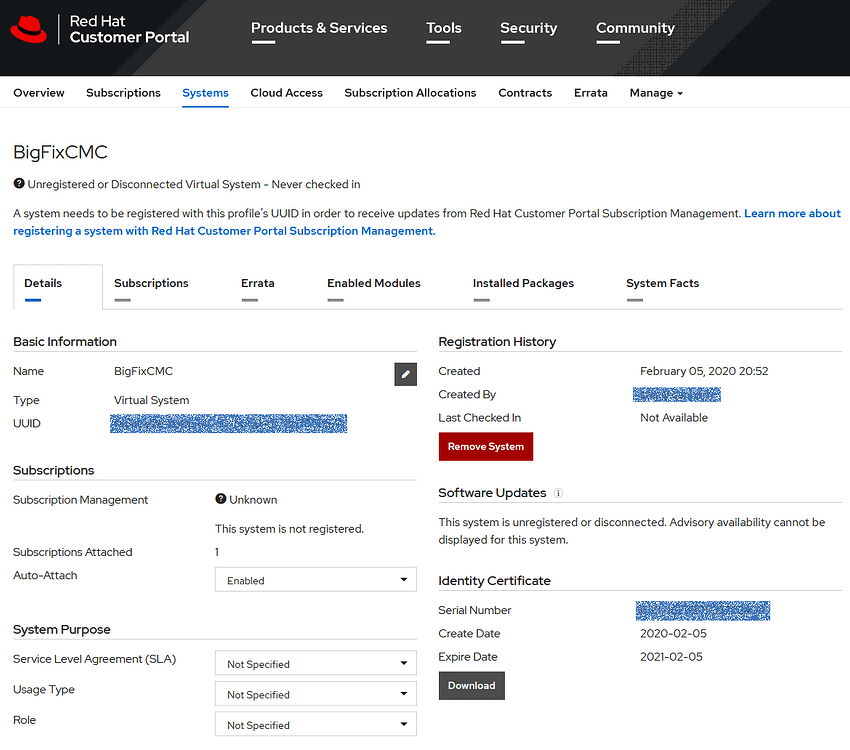The image size is (850, 750).
Task: Click the Remove System button
Action: (x=485, y=446)
